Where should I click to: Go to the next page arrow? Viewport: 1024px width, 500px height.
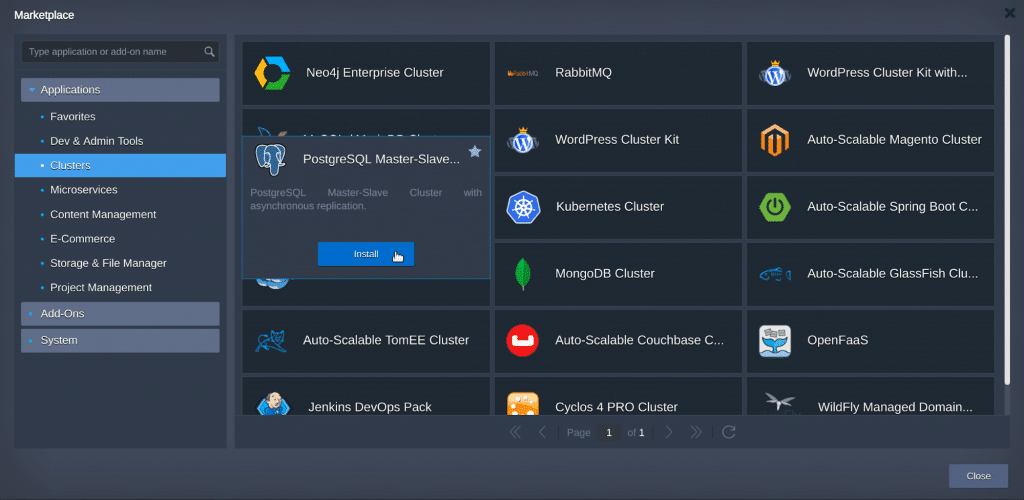pos(669,432)
